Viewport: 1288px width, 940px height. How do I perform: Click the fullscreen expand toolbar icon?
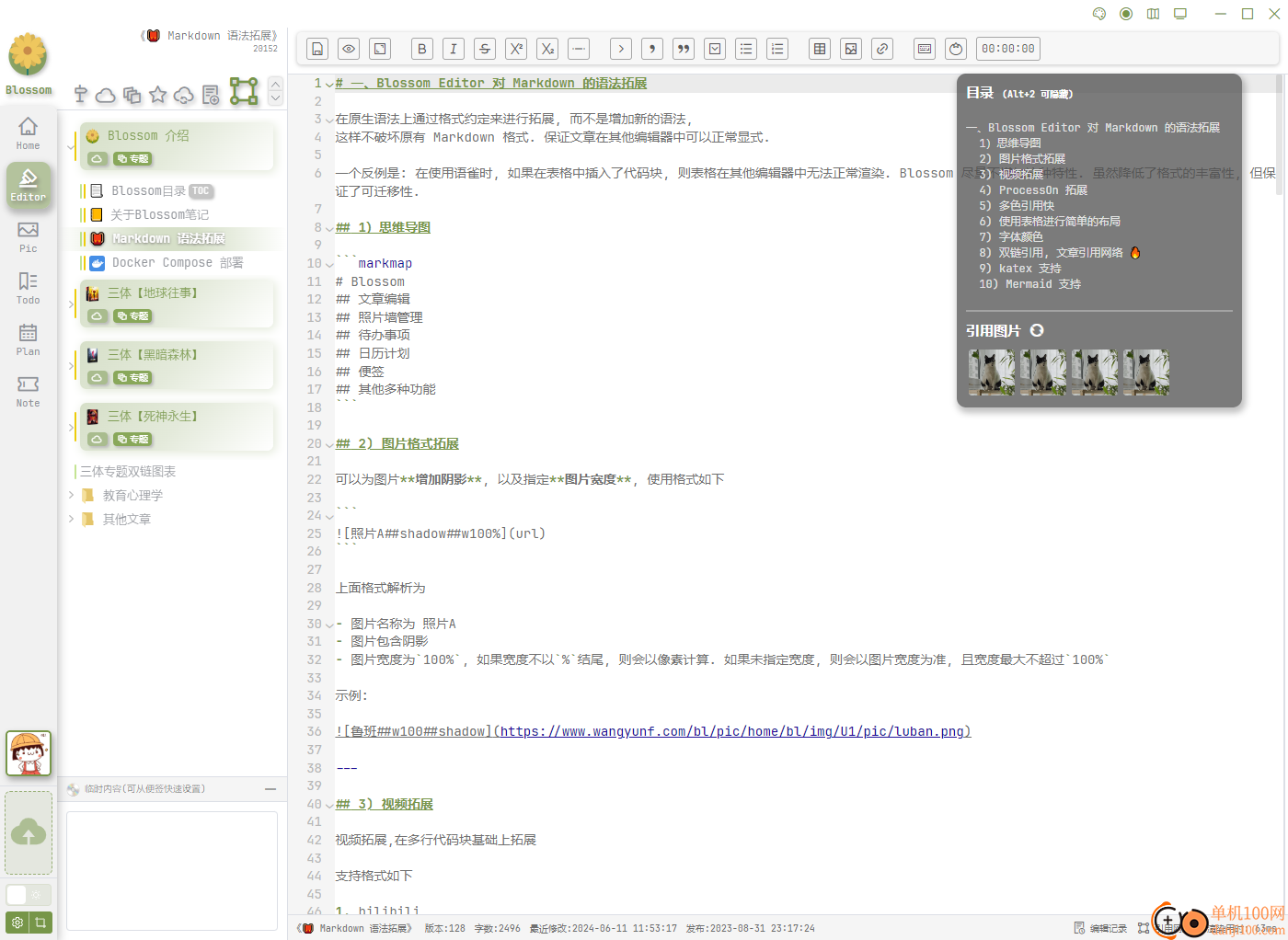tap(380, 49)
